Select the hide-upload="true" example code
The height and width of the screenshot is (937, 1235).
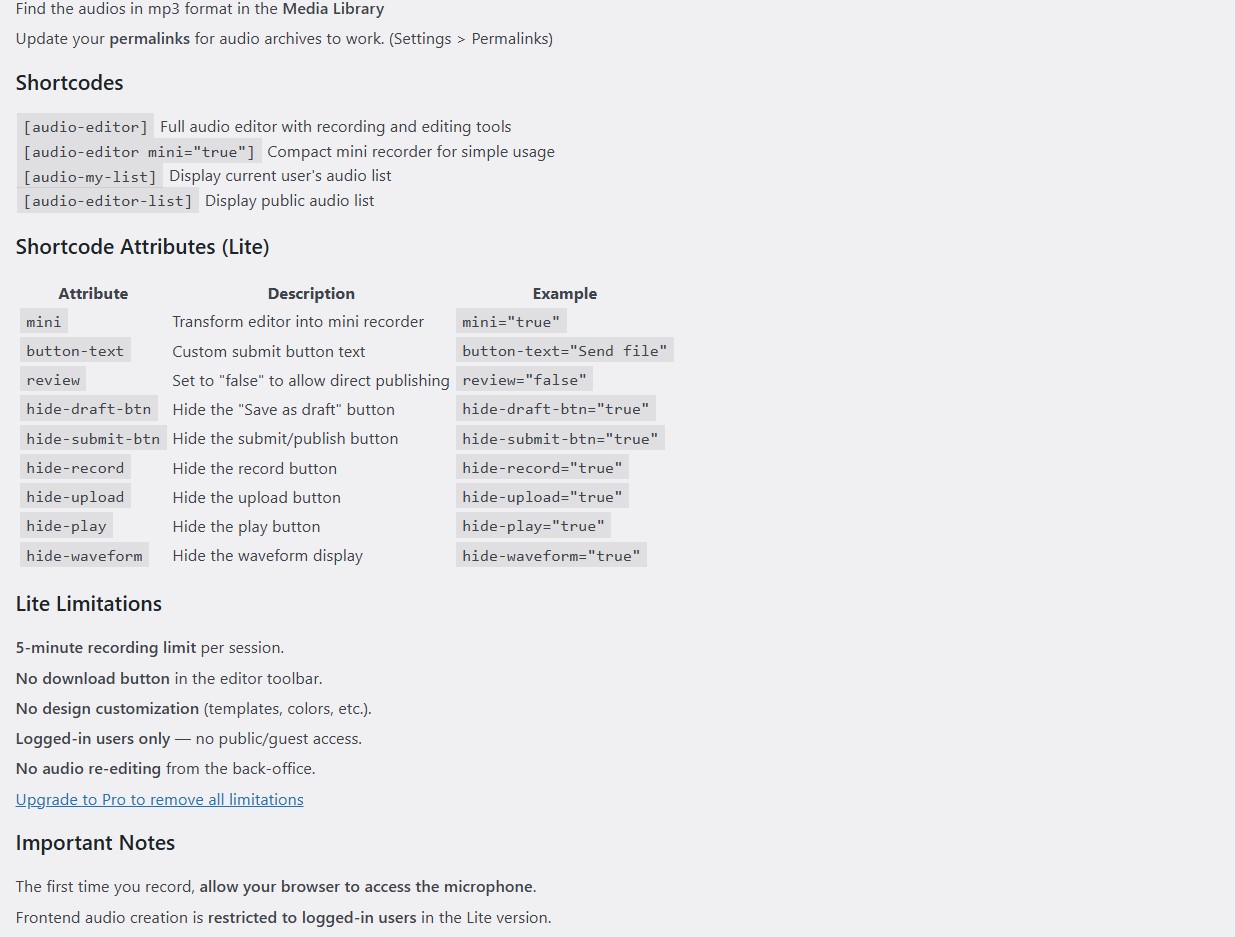542,497
